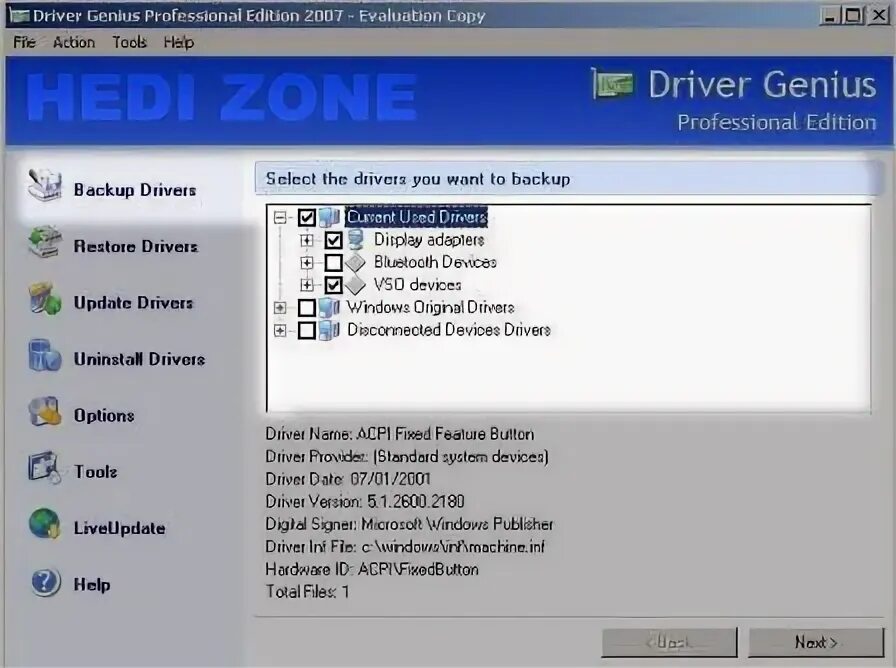This screenshot has height=668, width=896.
Task: Click the Bluetooth Devices diamond icon
Action: pyautogui.click(x=355, y=262)
